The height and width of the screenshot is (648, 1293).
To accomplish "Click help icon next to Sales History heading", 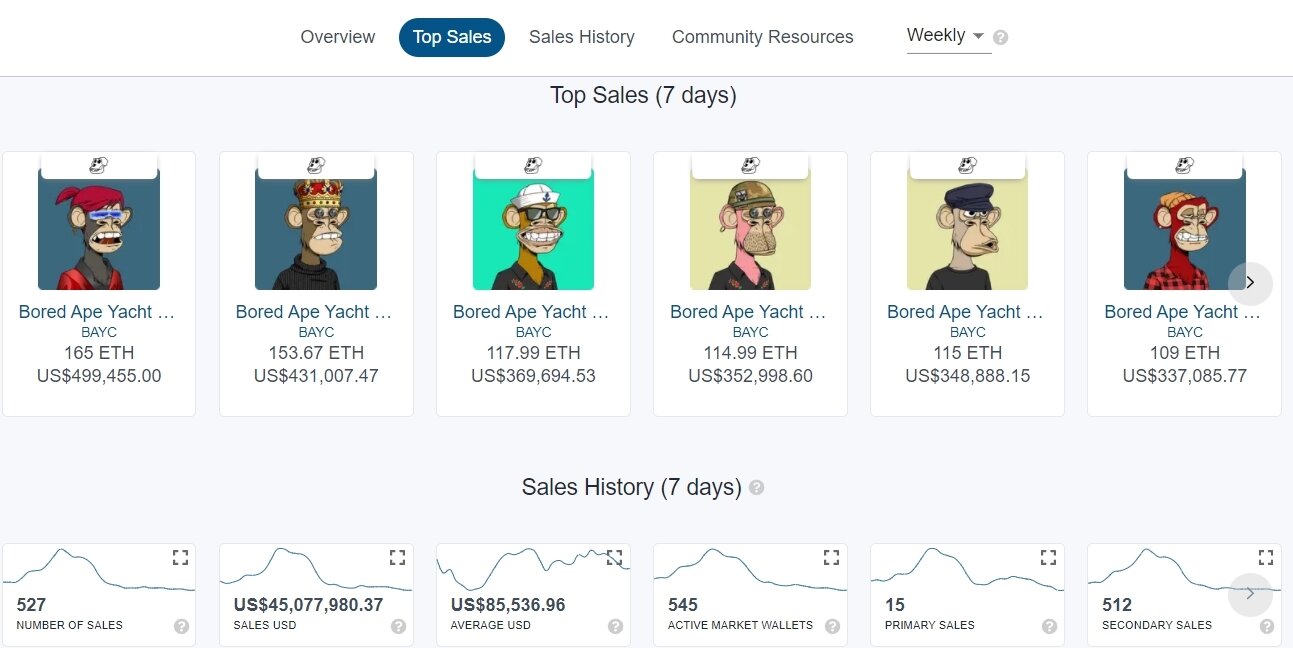I will tap(757, 488).
